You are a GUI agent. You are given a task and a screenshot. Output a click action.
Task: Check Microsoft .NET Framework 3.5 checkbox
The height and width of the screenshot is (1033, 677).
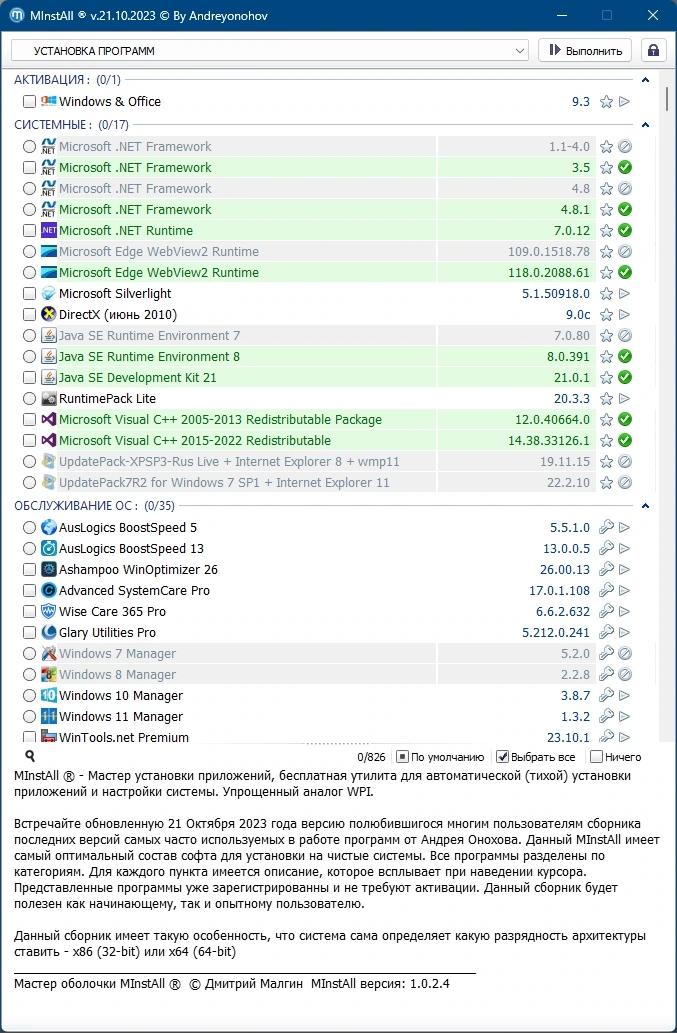tap(29, 167)
